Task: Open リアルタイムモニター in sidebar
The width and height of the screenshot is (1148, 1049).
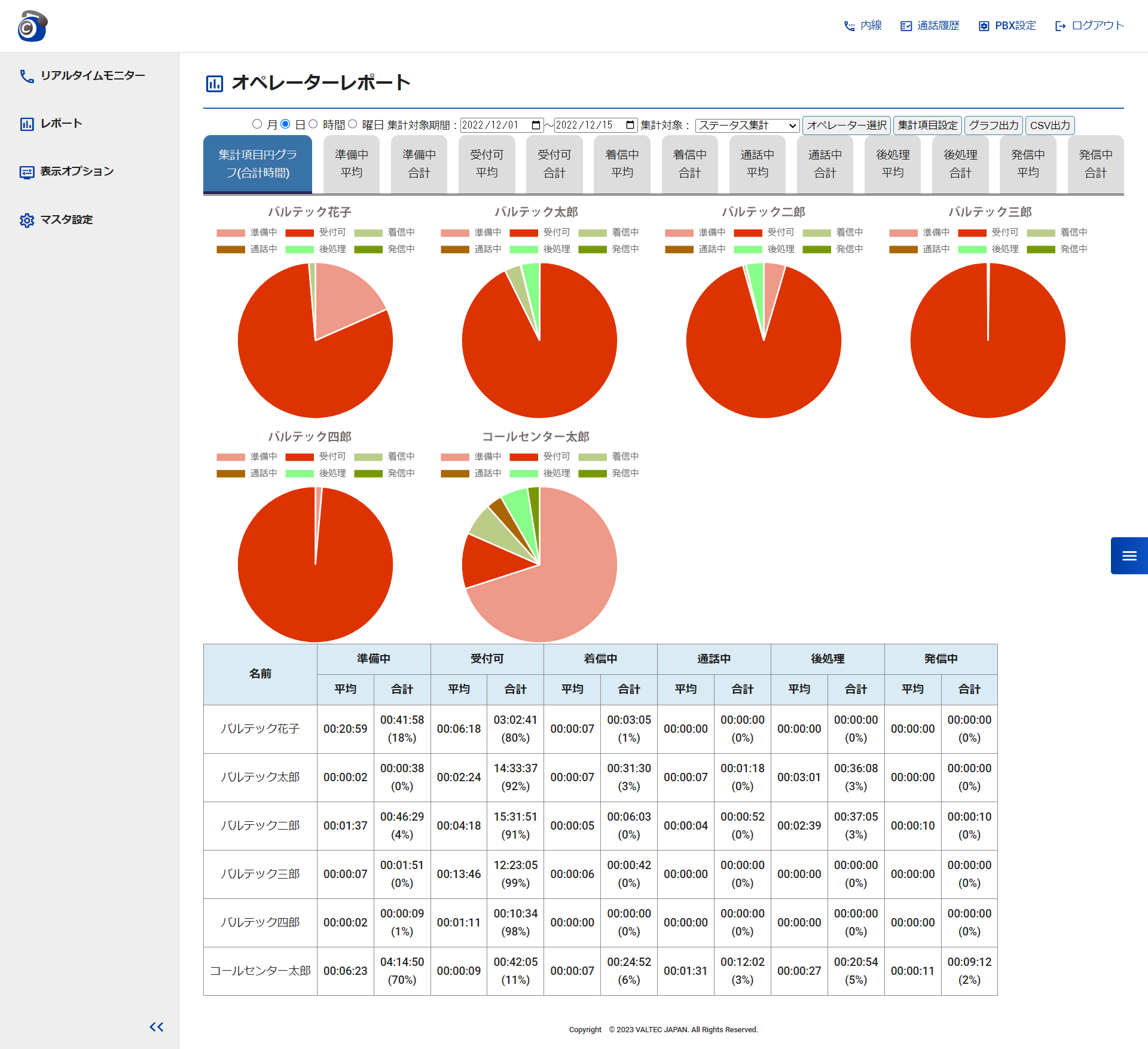Action: tap(93, 76)
